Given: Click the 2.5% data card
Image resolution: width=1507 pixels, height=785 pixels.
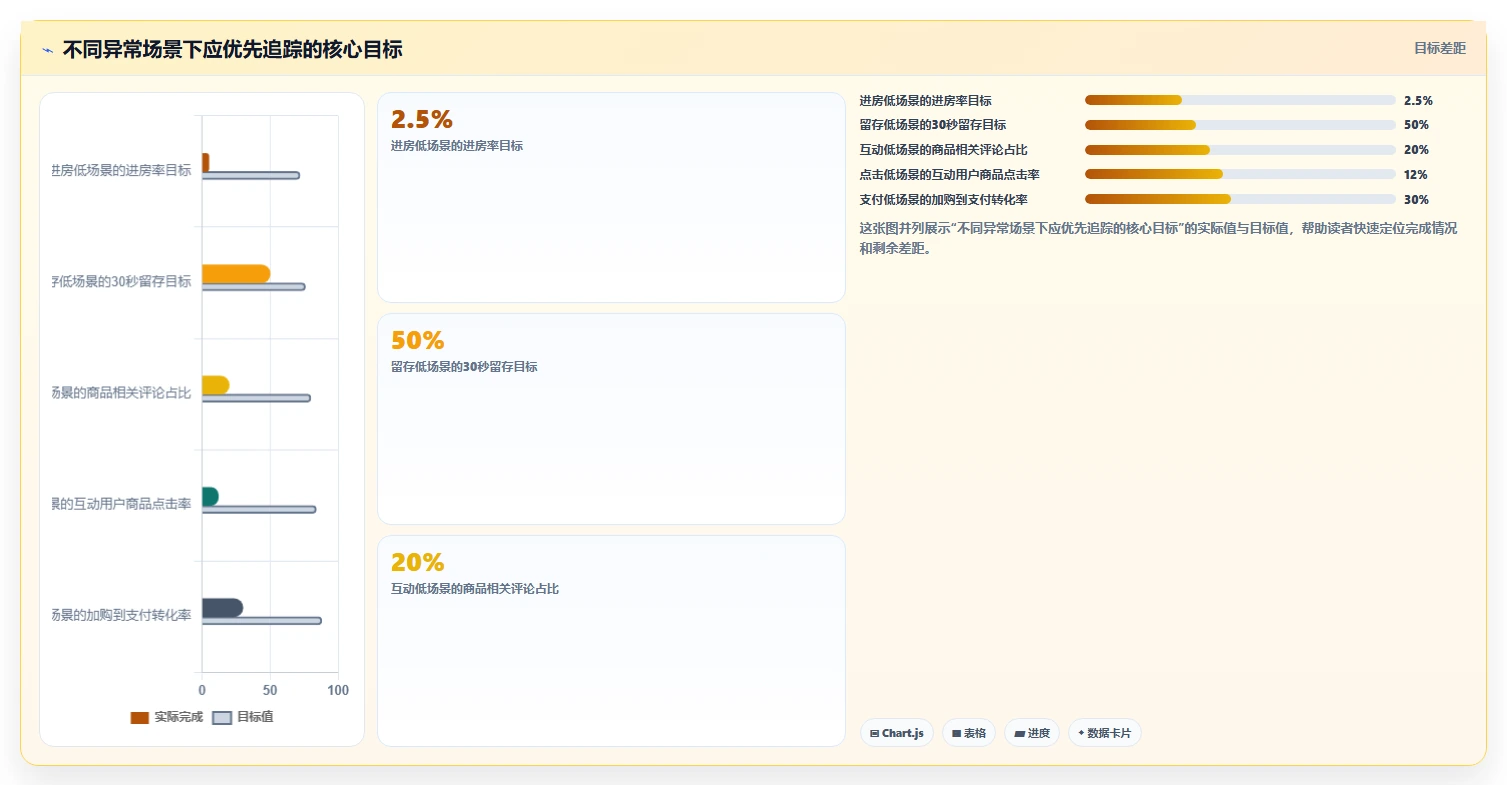Looking at the screenshot, I should click(611, 198).
